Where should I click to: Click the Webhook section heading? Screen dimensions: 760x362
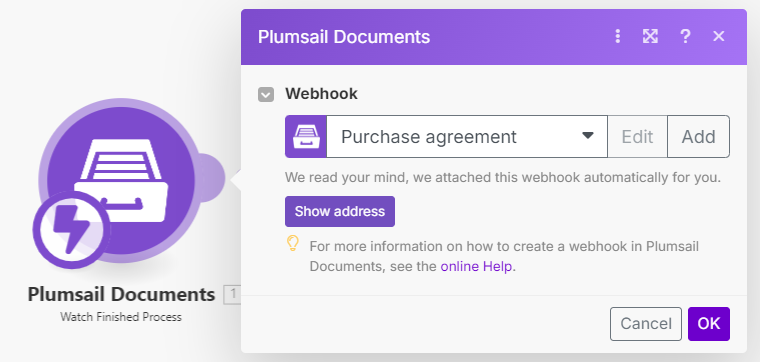[x=321, y=94]
